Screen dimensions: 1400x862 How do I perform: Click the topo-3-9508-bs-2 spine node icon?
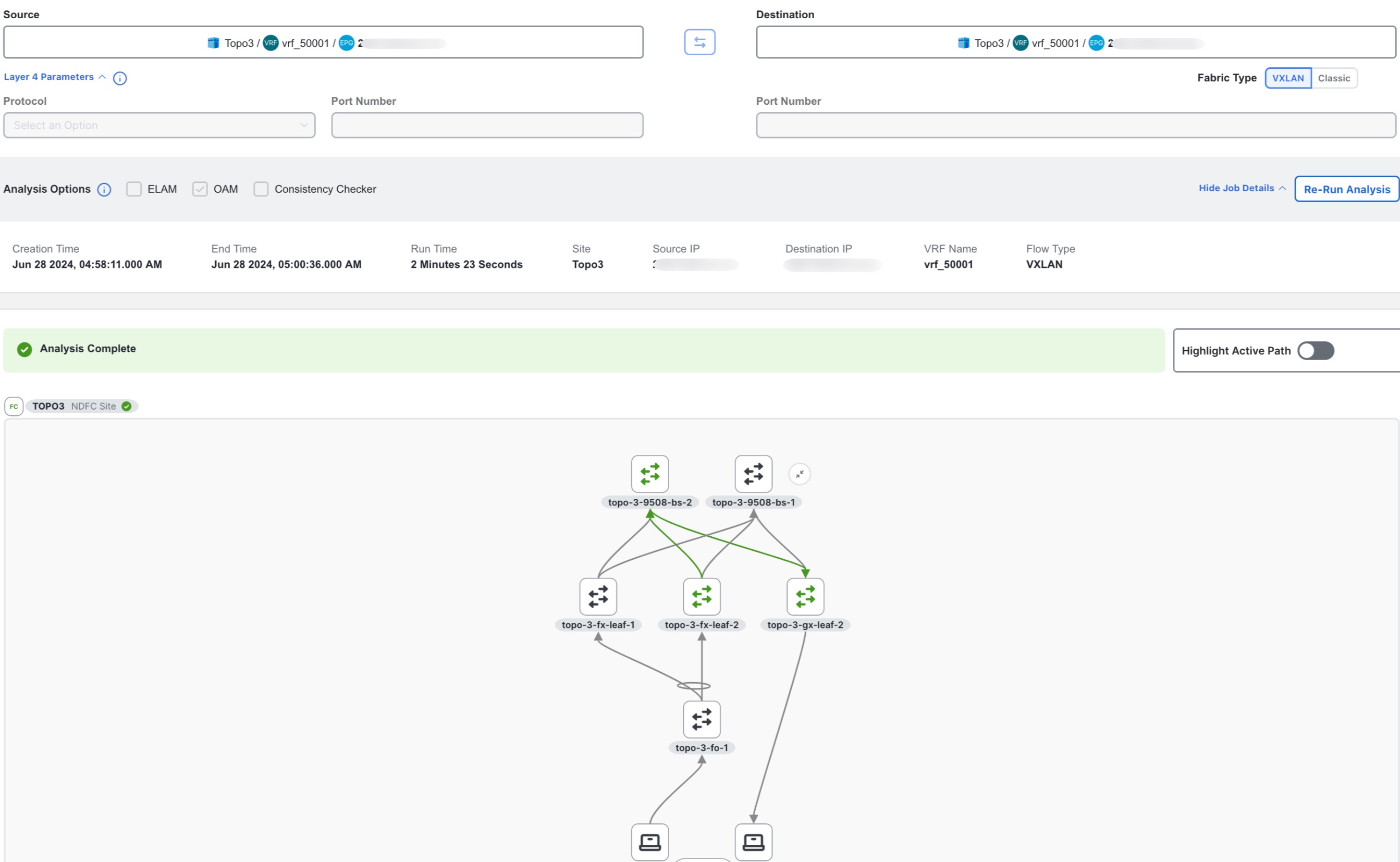(649, 473)
